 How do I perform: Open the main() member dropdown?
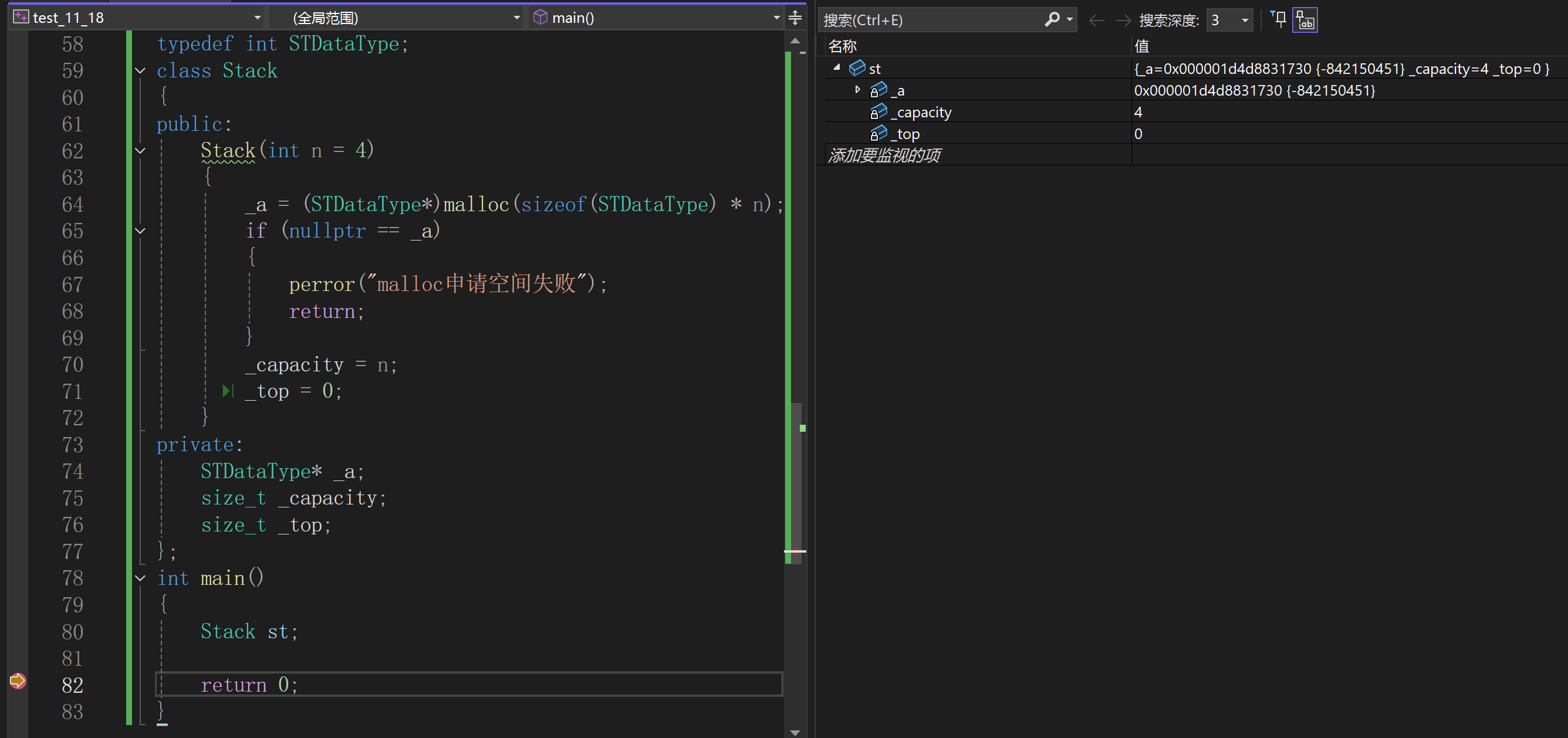(776, 18)
